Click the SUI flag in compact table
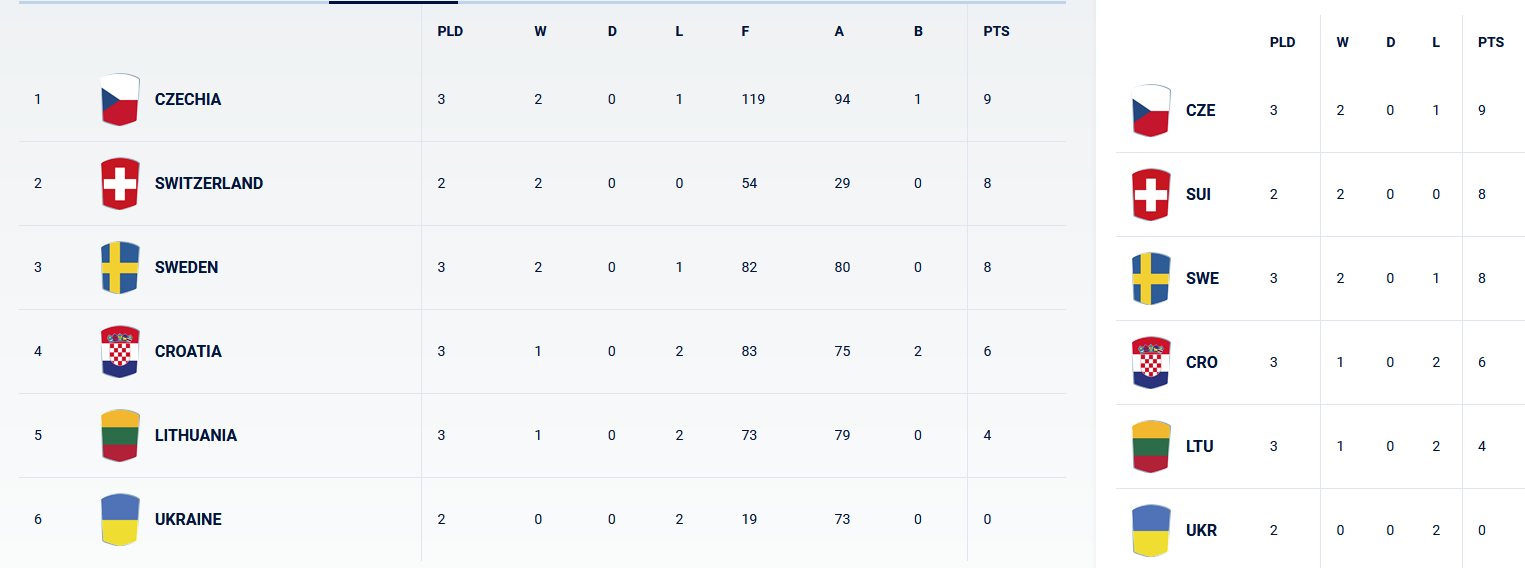This screenshot has width=1525, height=568. tap(1151, 195)
